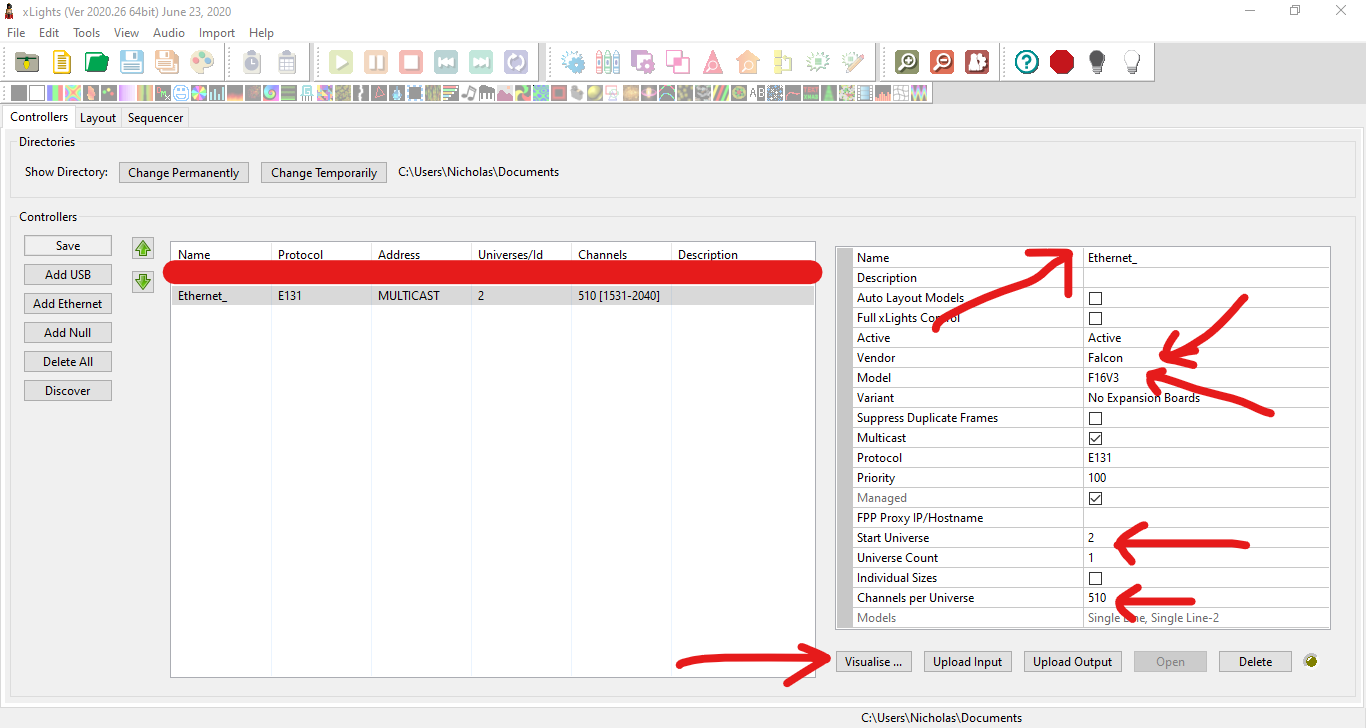
Task: Click the house with magnifier icon
Action: coord(748,62)
